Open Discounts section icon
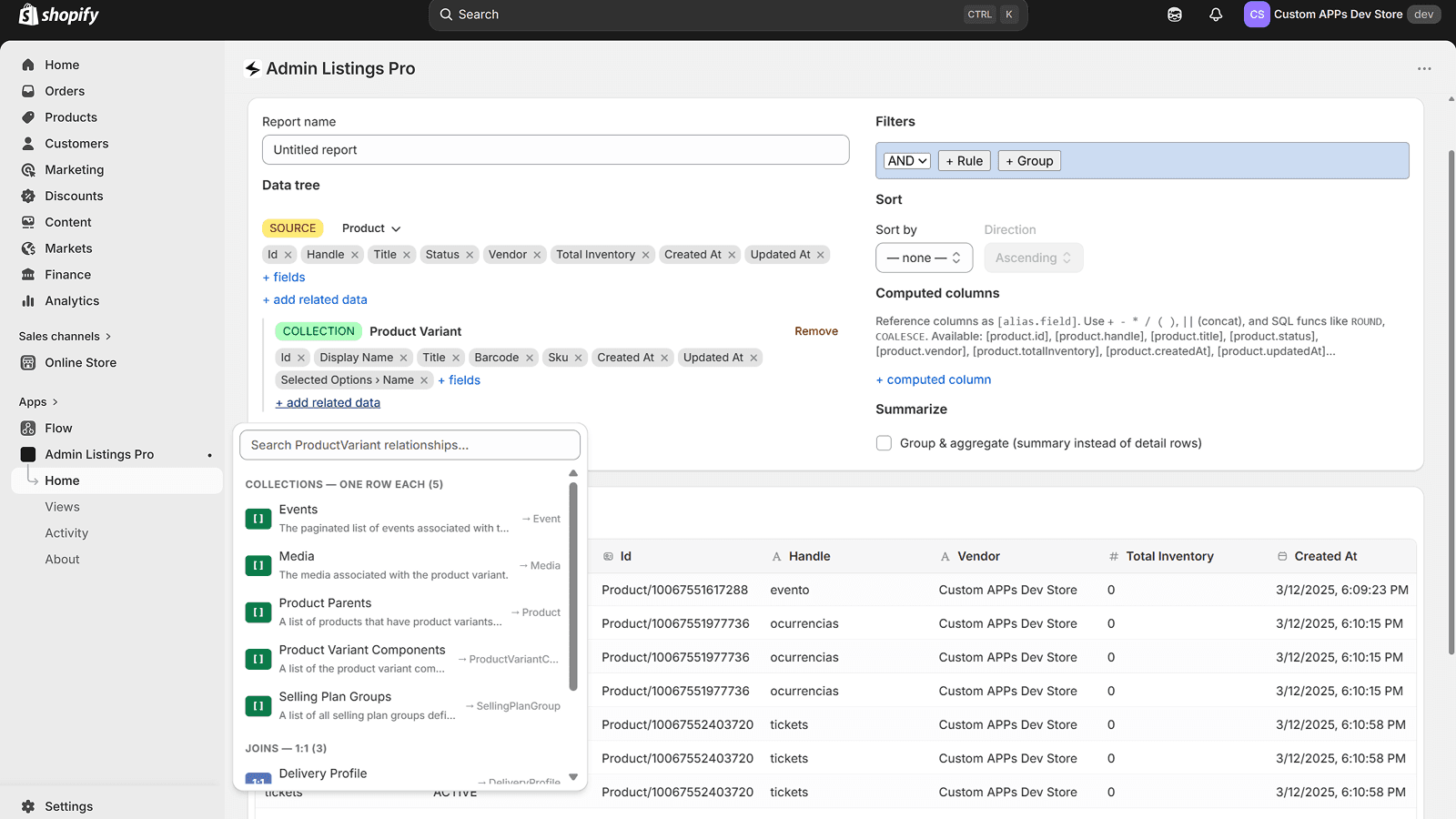This screenshot has width=1456, height=819. coord(28,196)
